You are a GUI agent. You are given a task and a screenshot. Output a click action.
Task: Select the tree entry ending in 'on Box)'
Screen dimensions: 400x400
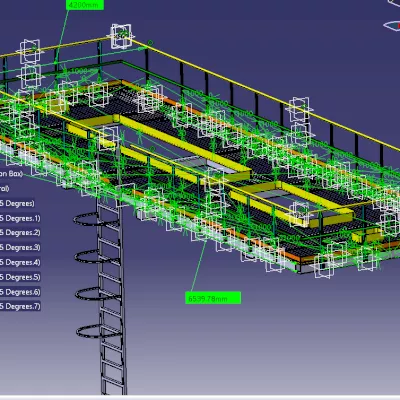[11, 173]
